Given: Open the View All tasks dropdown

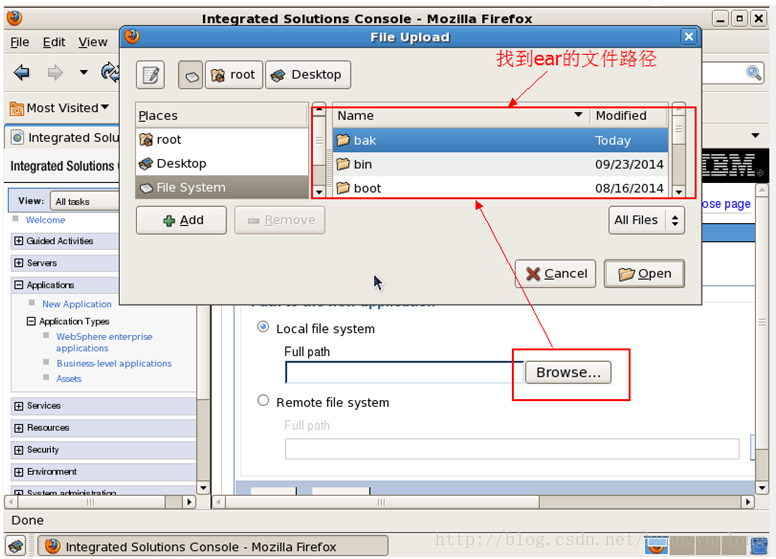Looking at the screenshot, I should [85, 201].
